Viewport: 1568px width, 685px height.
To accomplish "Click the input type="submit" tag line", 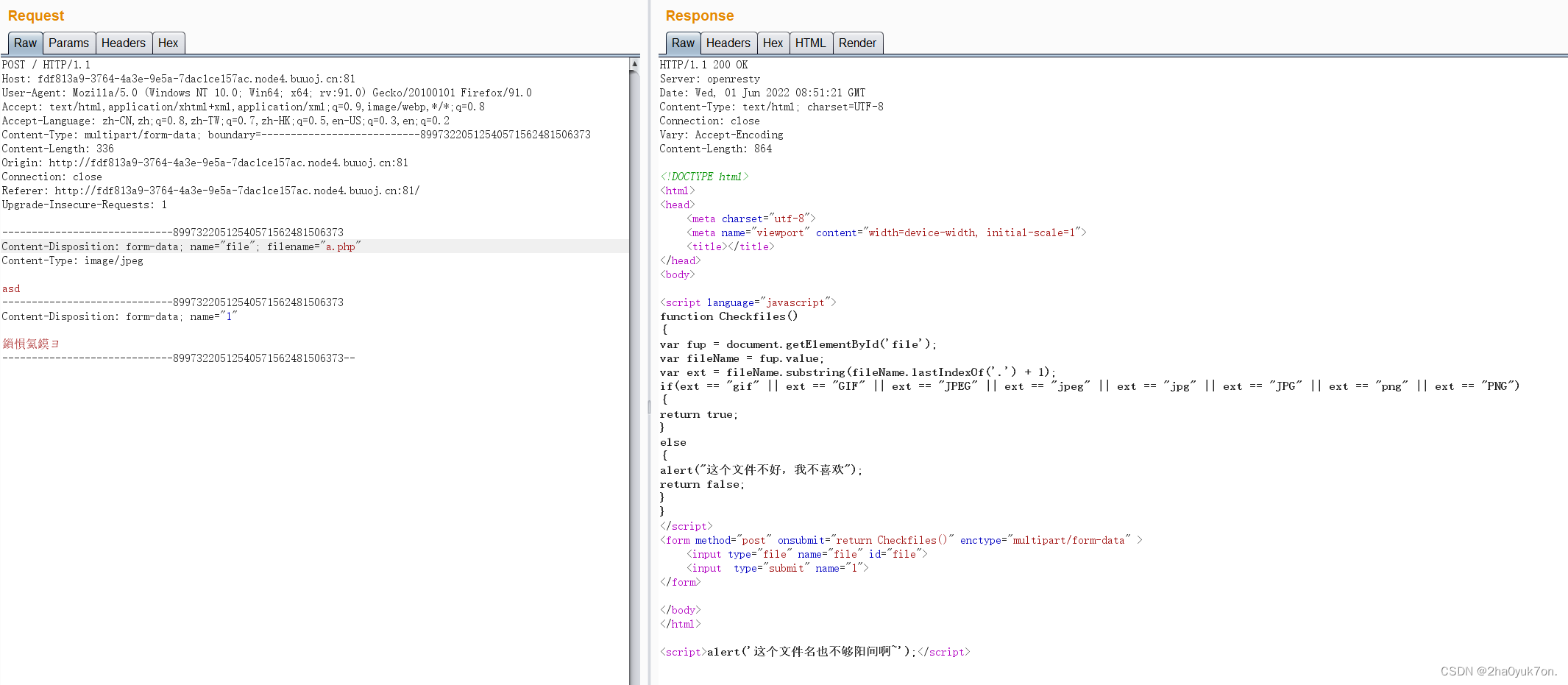I will tap(778, 568).
